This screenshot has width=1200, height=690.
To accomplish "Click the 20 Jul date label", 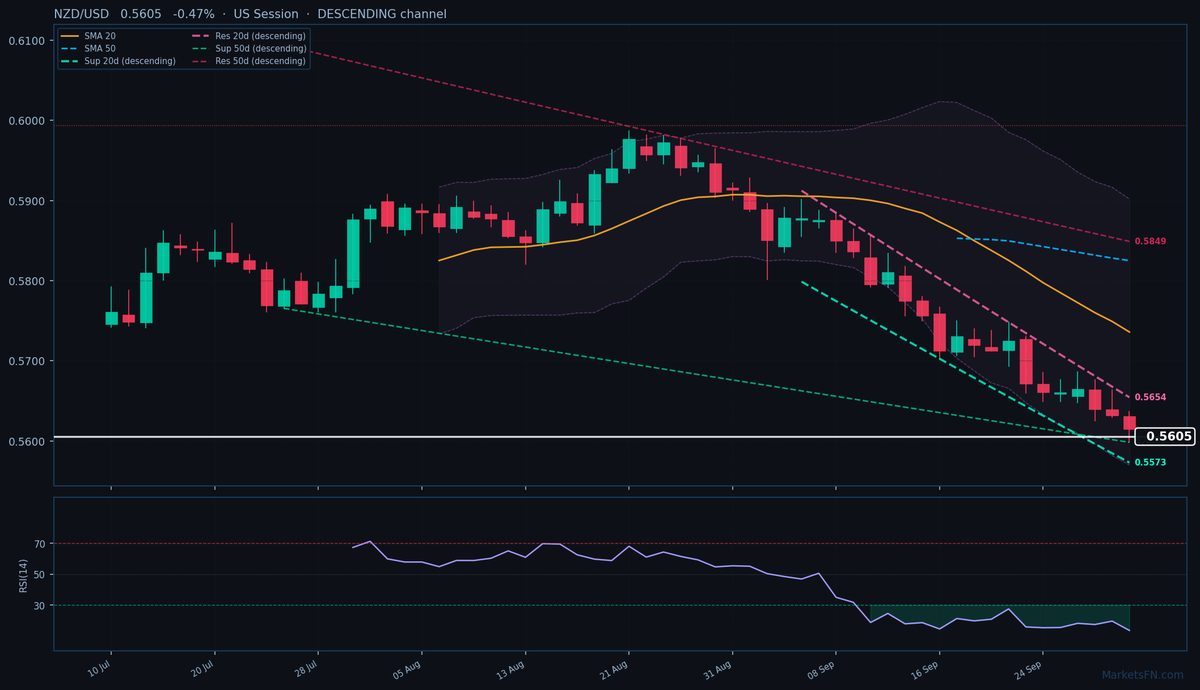I will coord(203,669).
